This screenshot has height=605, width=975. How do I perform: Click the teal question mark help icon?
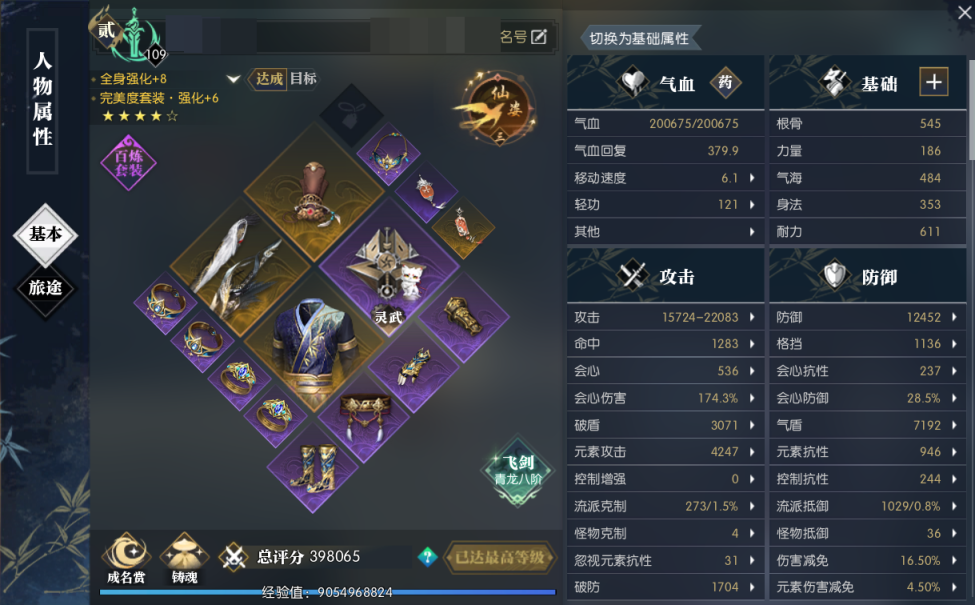pos(427,557)
